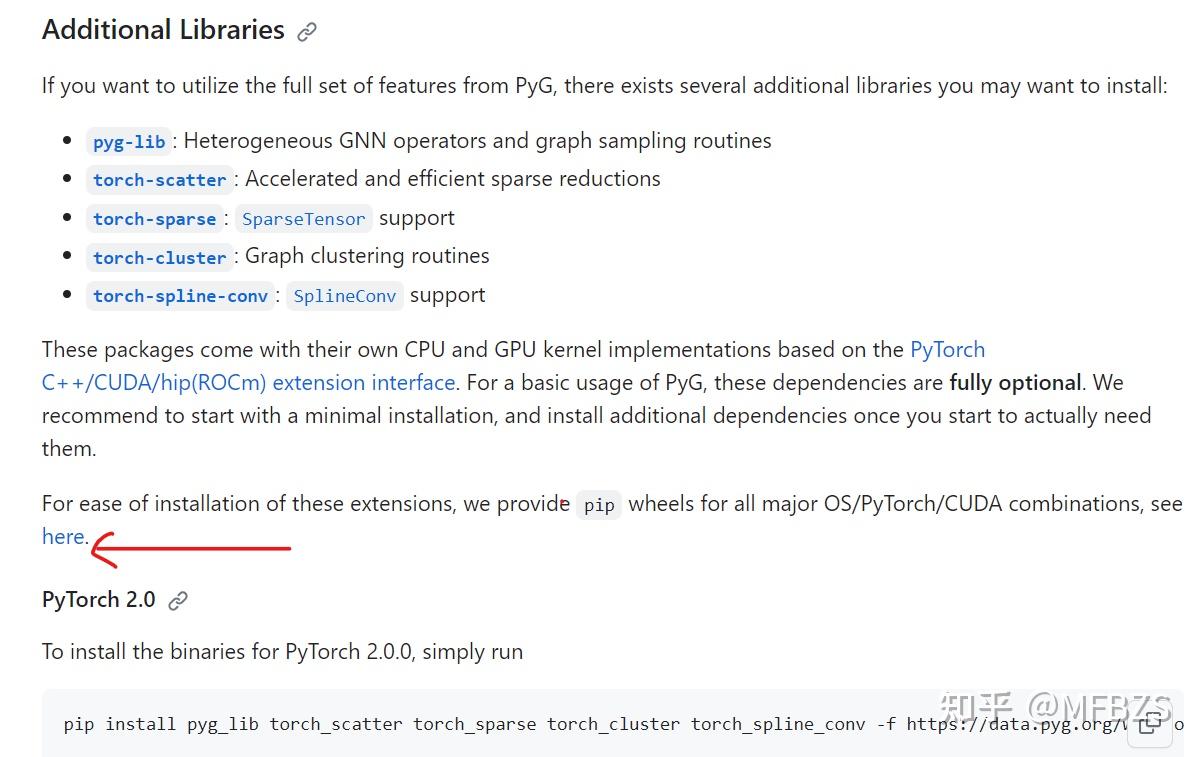Click the inline "pip" code label
The image size is (1202, 757).
(x=599, y=505)
